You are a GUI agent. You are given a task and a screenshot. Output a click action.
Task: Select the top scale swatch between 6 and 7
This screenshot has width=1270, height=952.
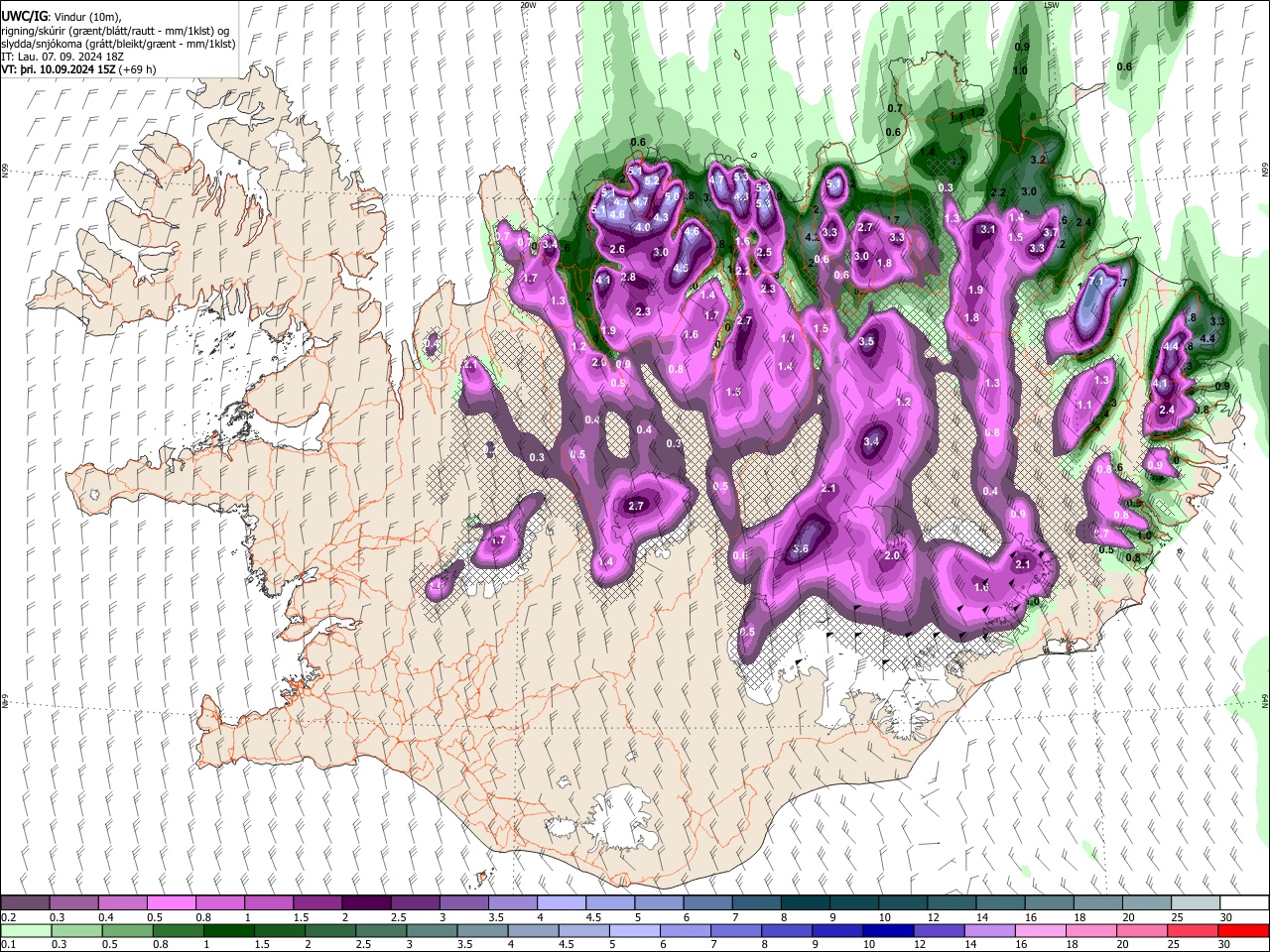707,903
